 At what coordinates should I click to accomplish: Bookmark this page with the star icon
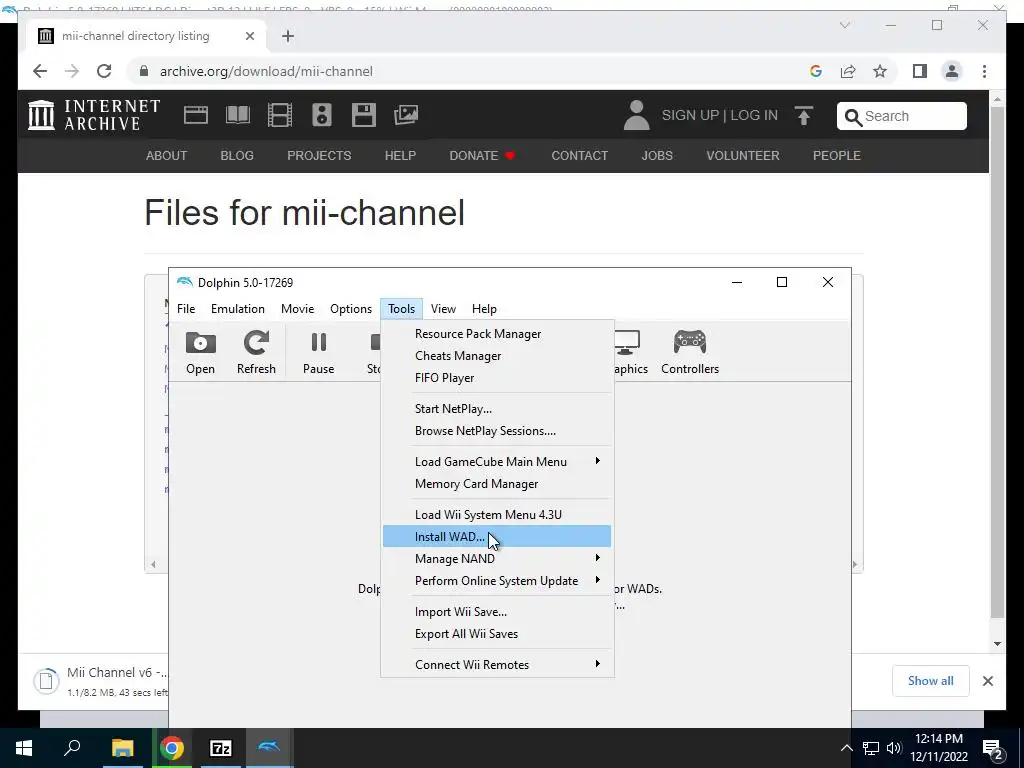pos(880,71)
